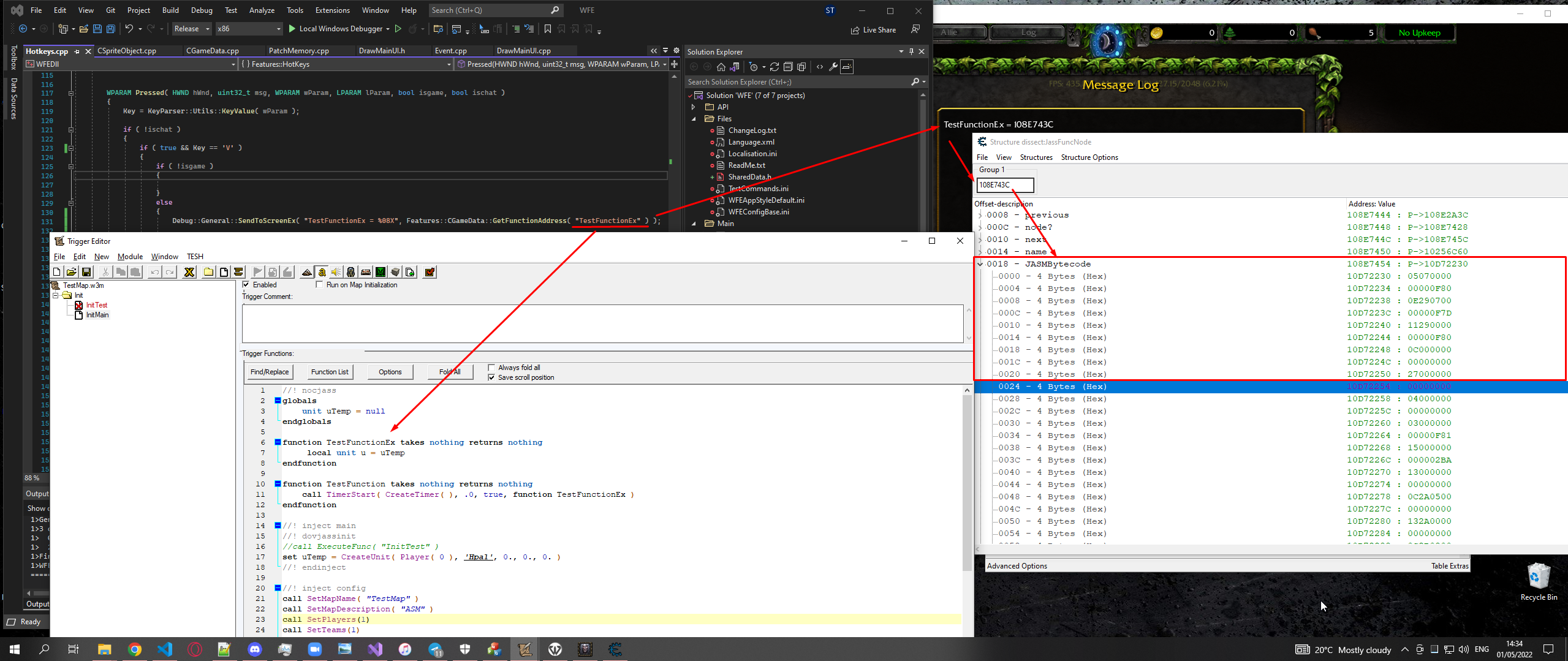Click the Find/Replace button

(x=270, y=372)
